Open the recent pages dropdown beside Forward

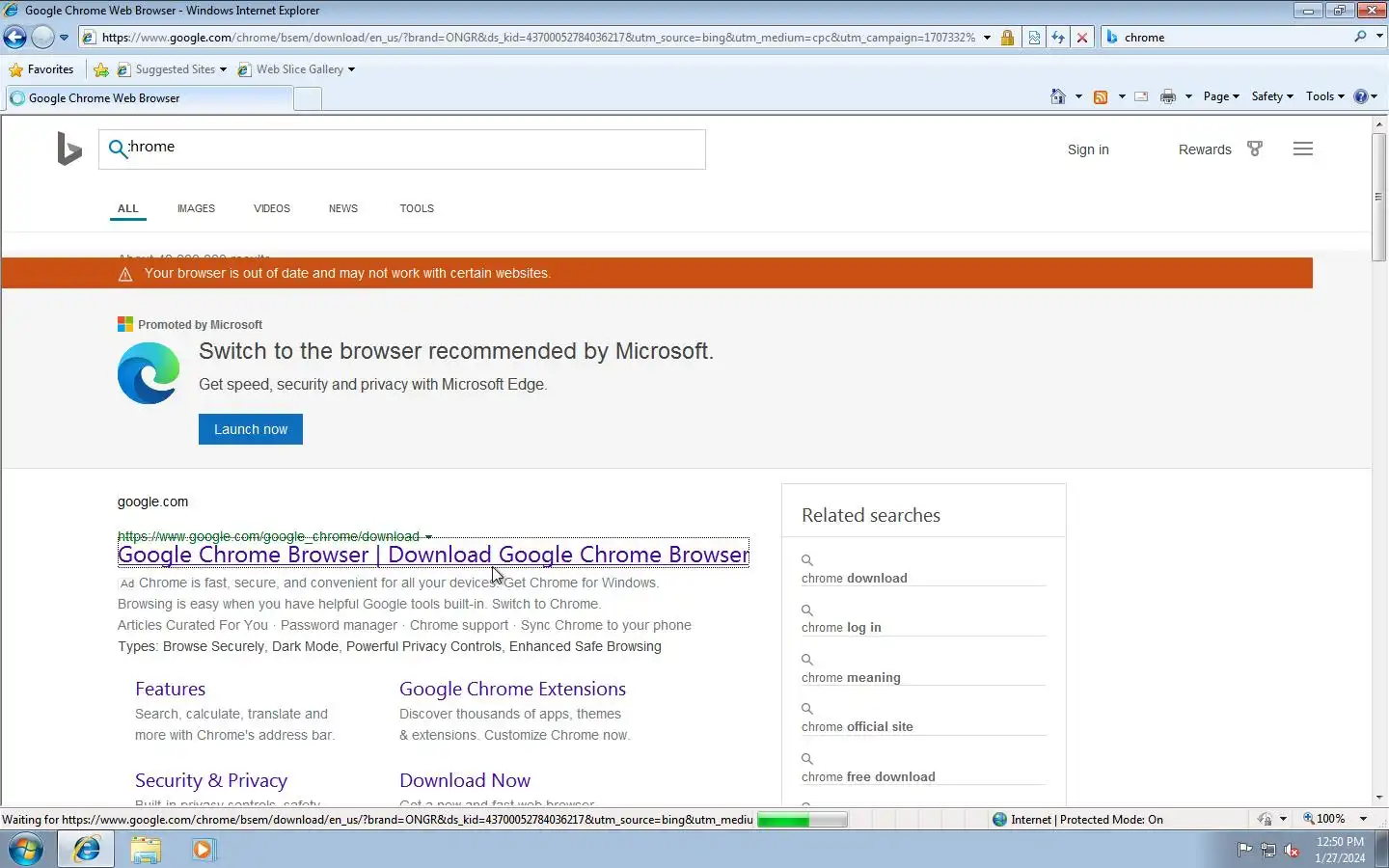coord(64,38)
